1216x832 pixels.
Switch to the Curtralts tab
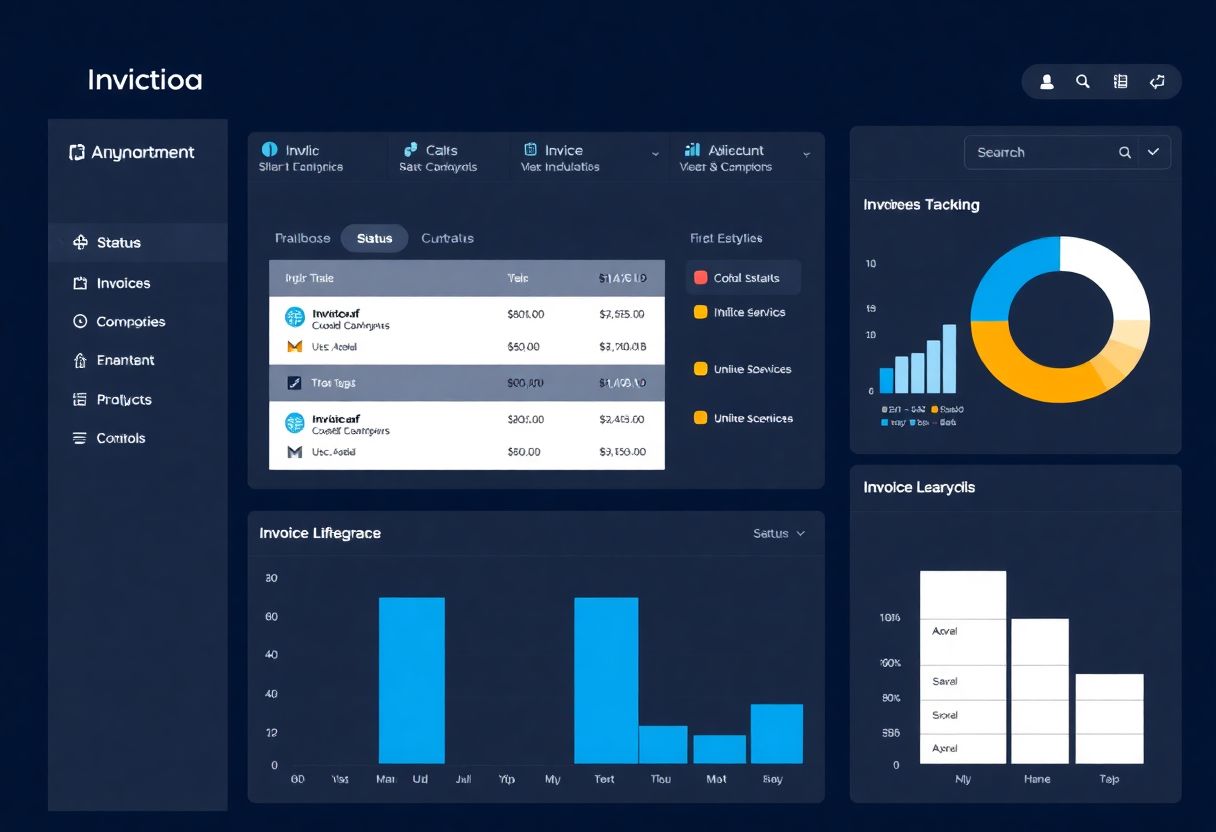[x=447, y=238]
